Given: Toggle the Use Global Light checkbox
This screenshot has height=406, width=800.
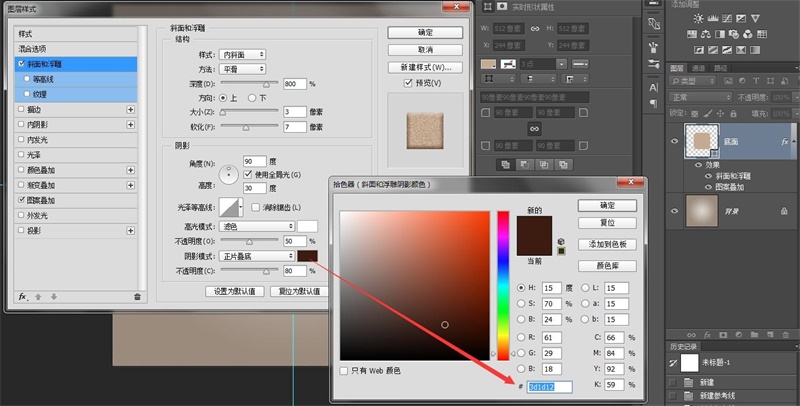Looking at the screenshot, I should pos(248,174).
